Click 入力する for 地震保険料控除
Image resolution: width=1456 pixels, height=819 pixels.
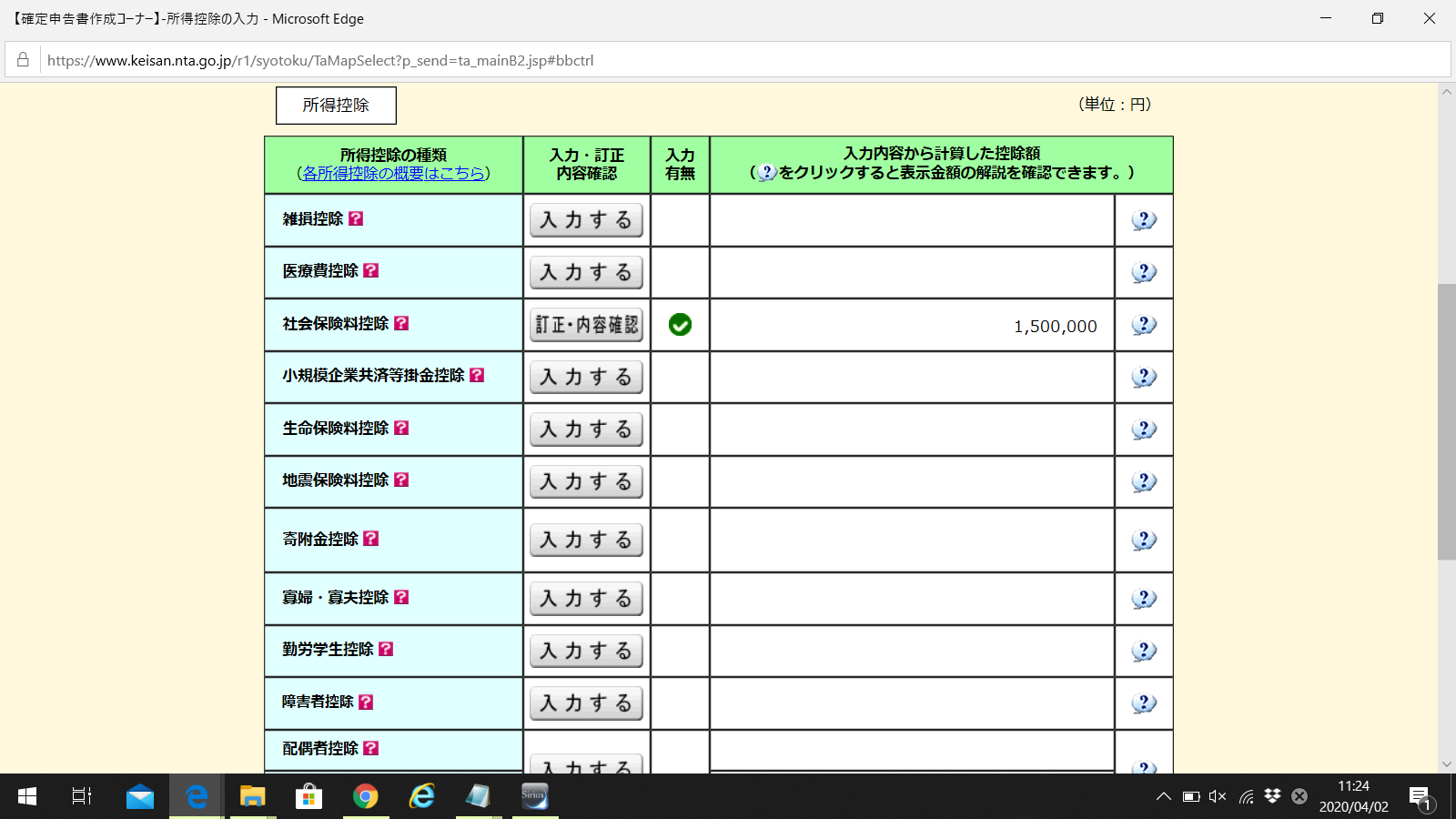click(586, 481)
